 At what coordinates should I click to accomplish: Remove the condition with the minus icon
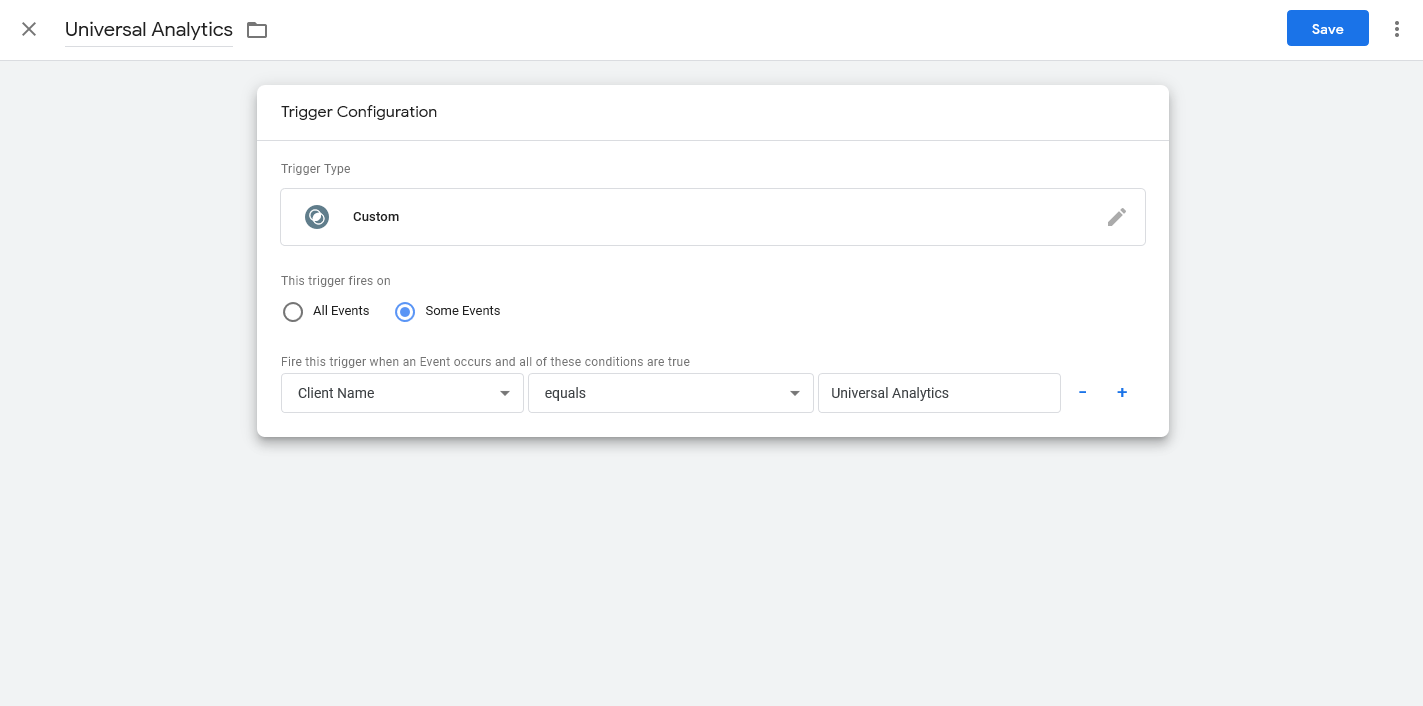click(1082, 393)
